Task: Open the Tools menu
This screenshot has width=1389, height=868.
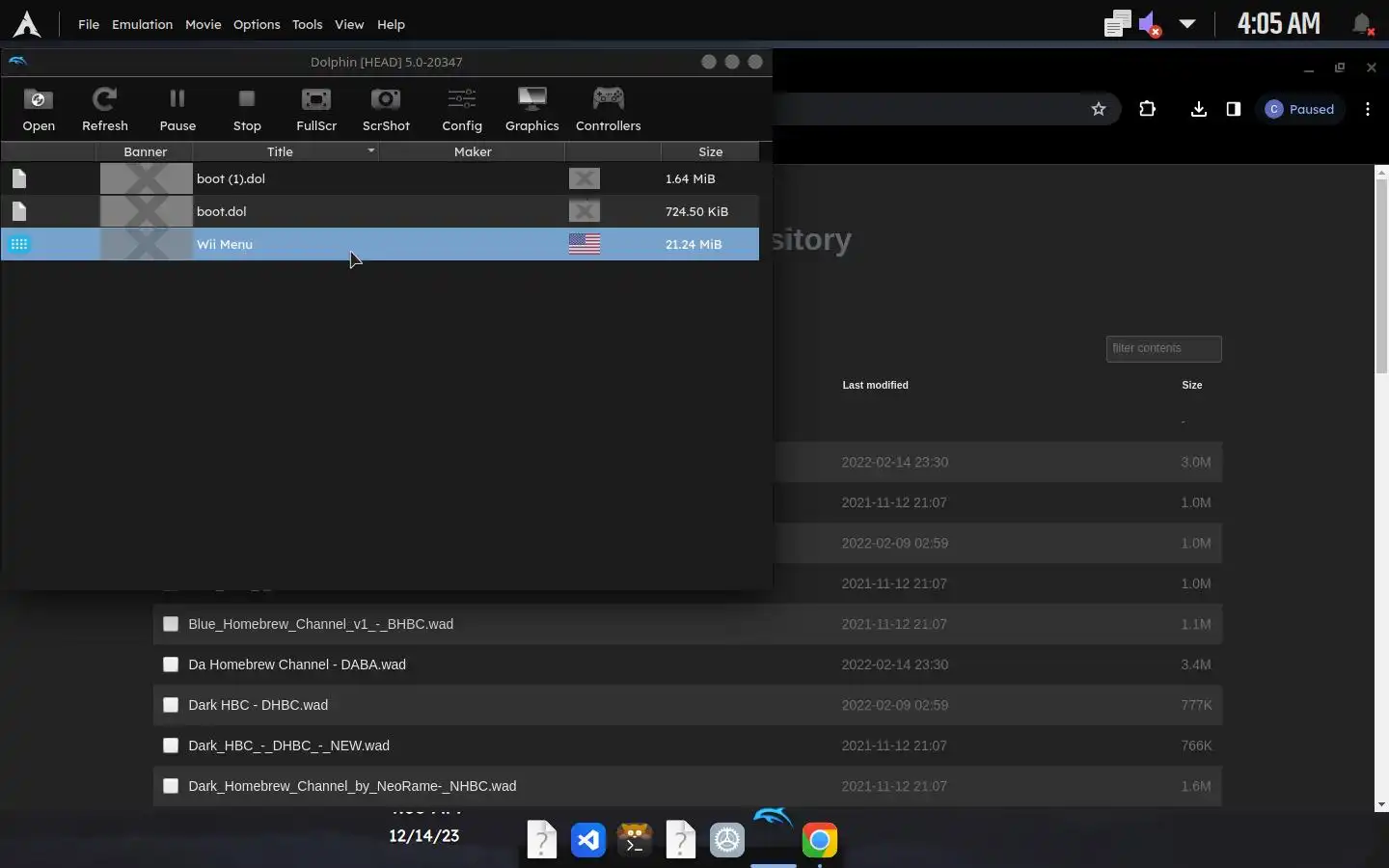Action: coord(308,24)
